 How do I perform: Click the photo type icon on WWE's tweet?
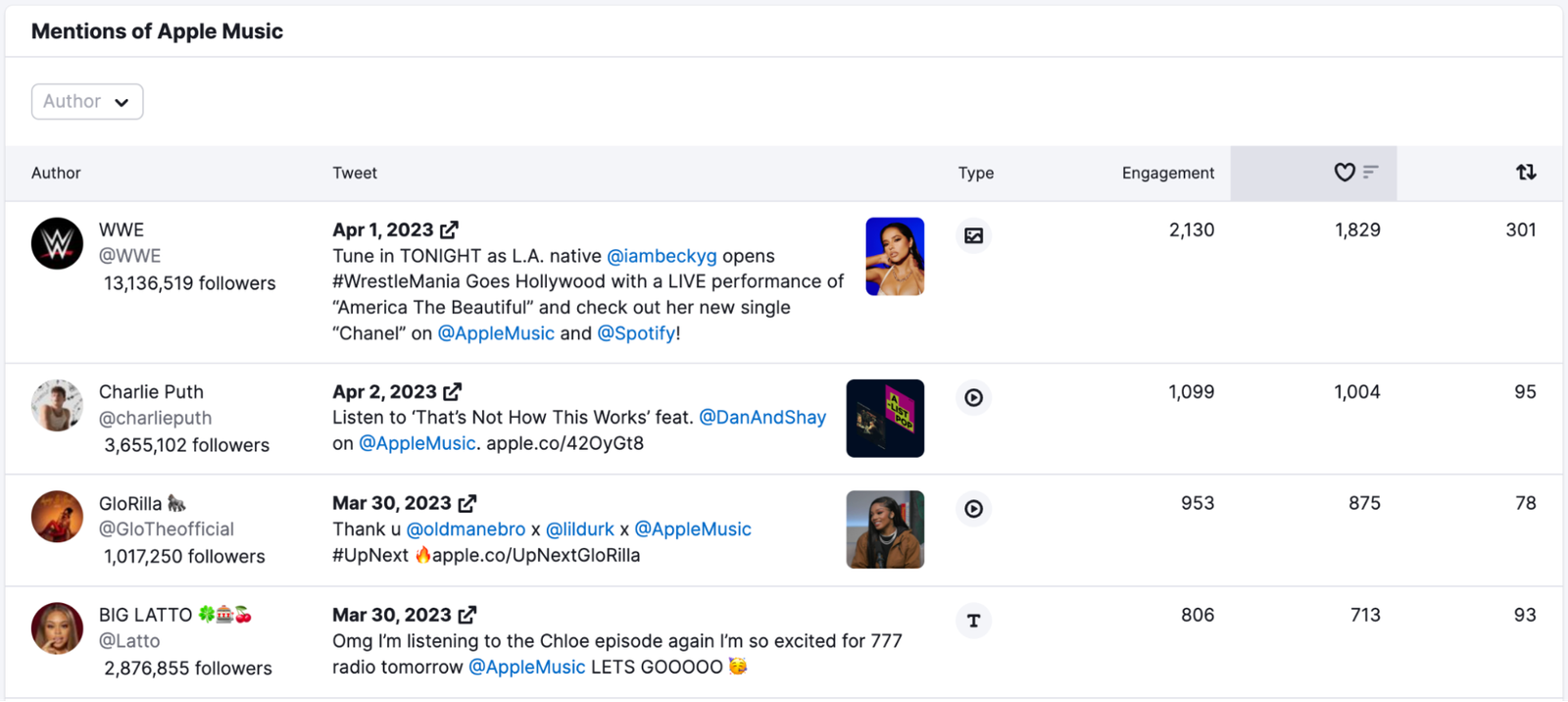973,235
